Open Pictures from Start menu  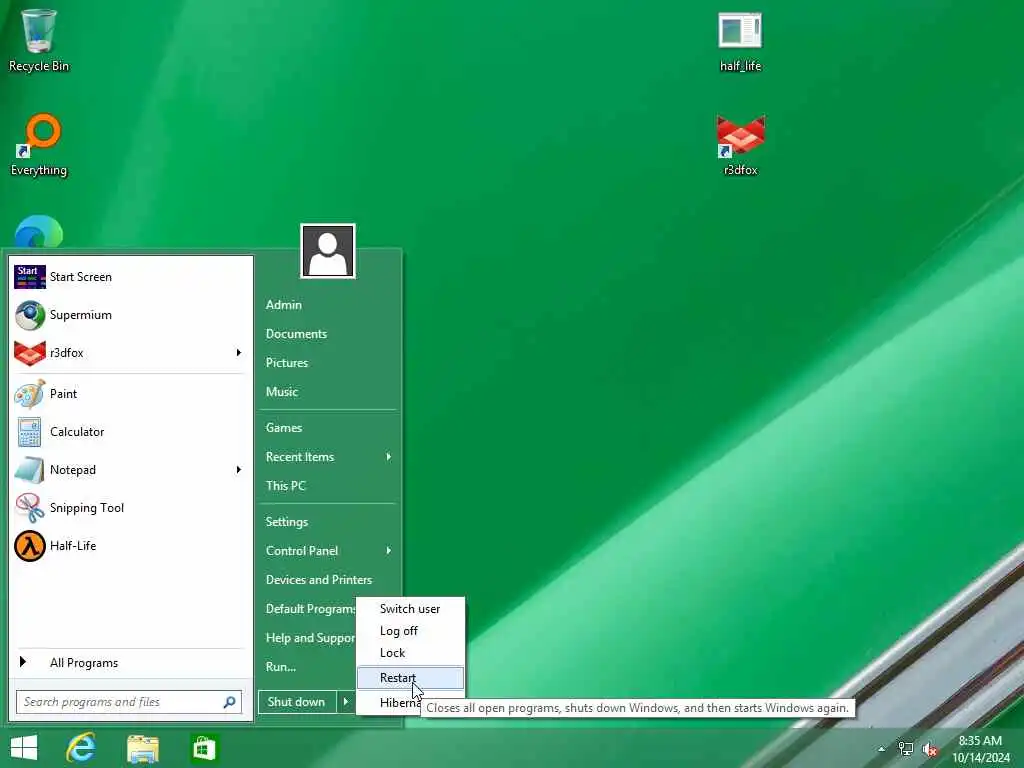tap(328, 363)
